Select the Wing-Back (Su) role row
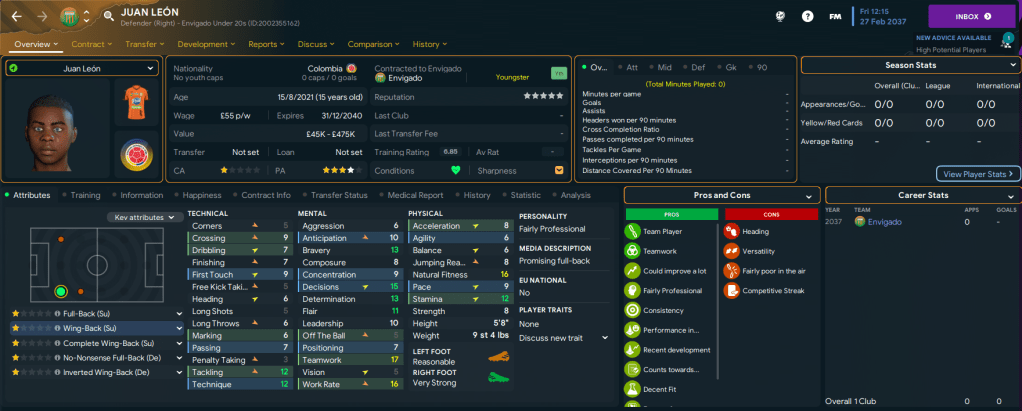This screenshot has width=1022, height=411. (96, 327)
